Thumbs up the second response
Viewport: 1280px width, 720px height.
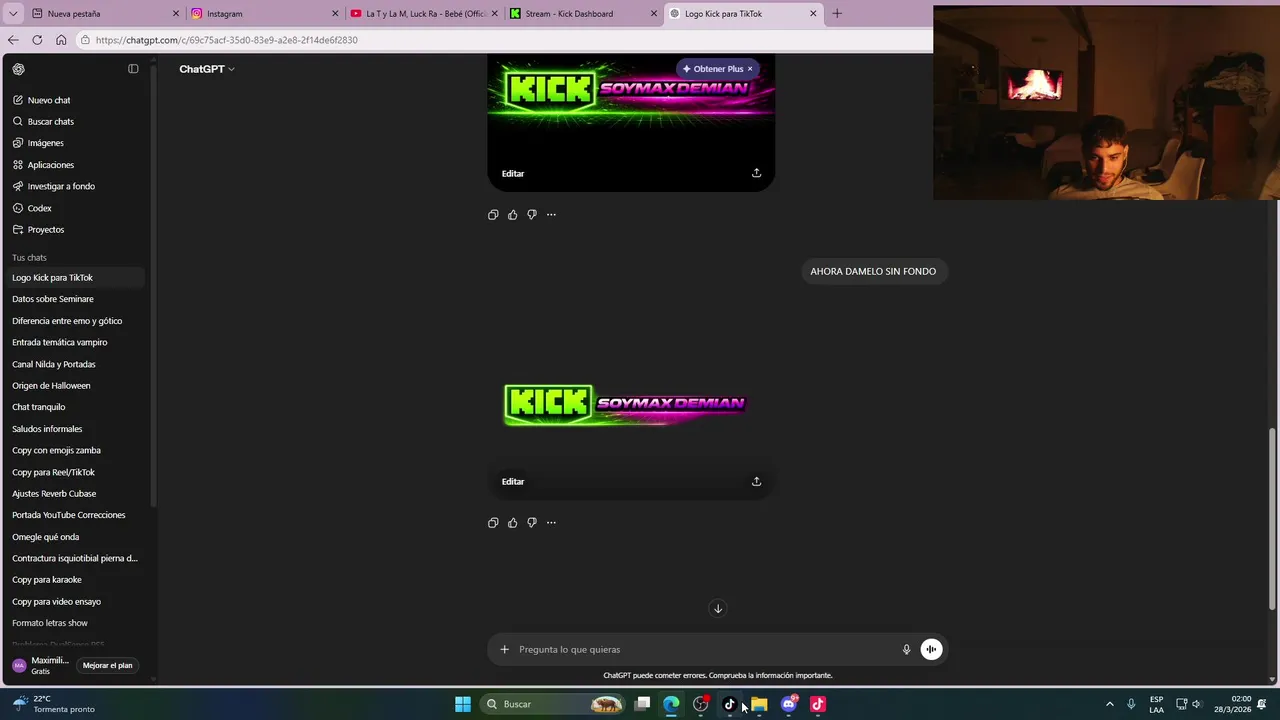point(513,523)
